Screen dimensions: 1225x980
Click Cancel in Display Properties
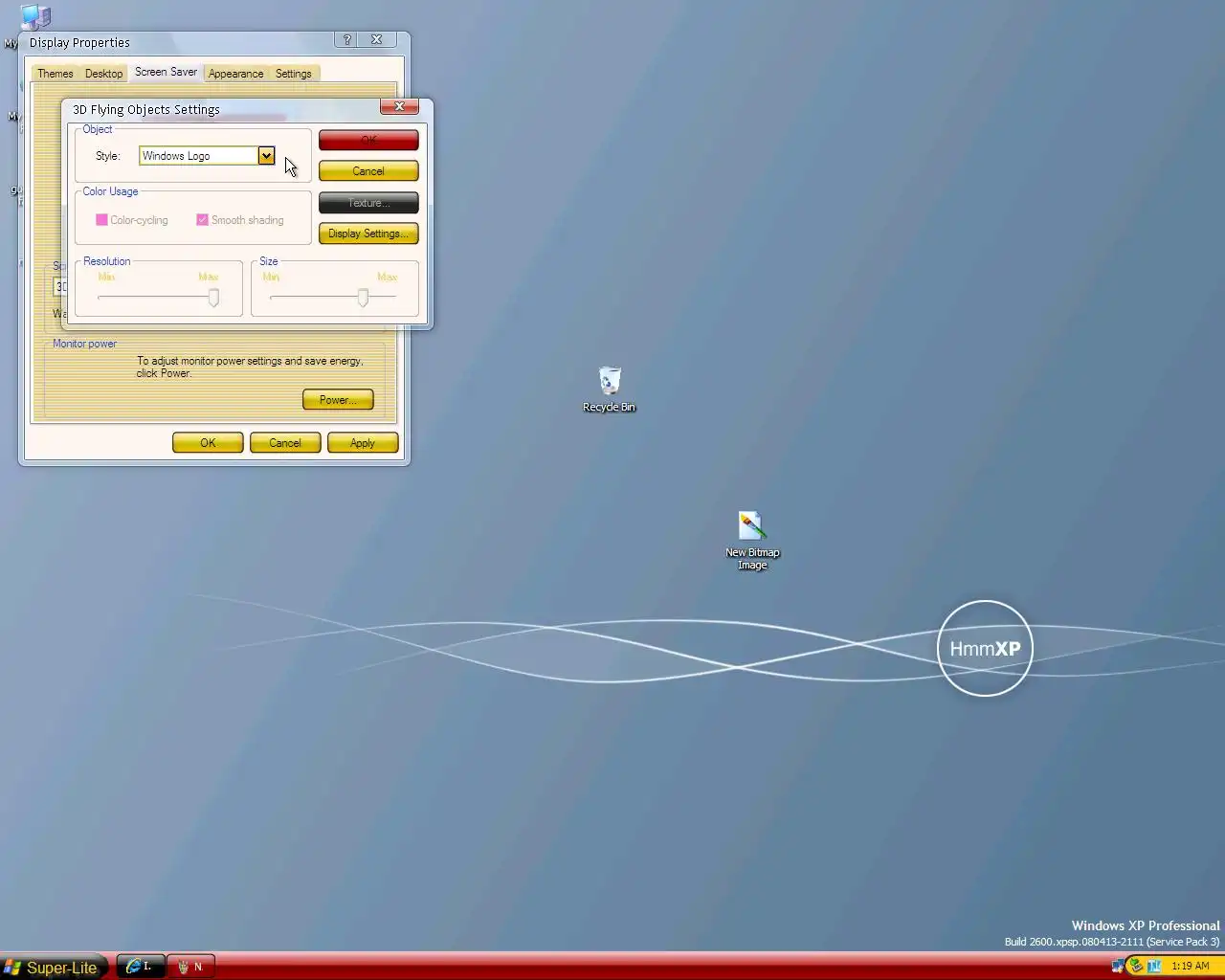[285, 443]
